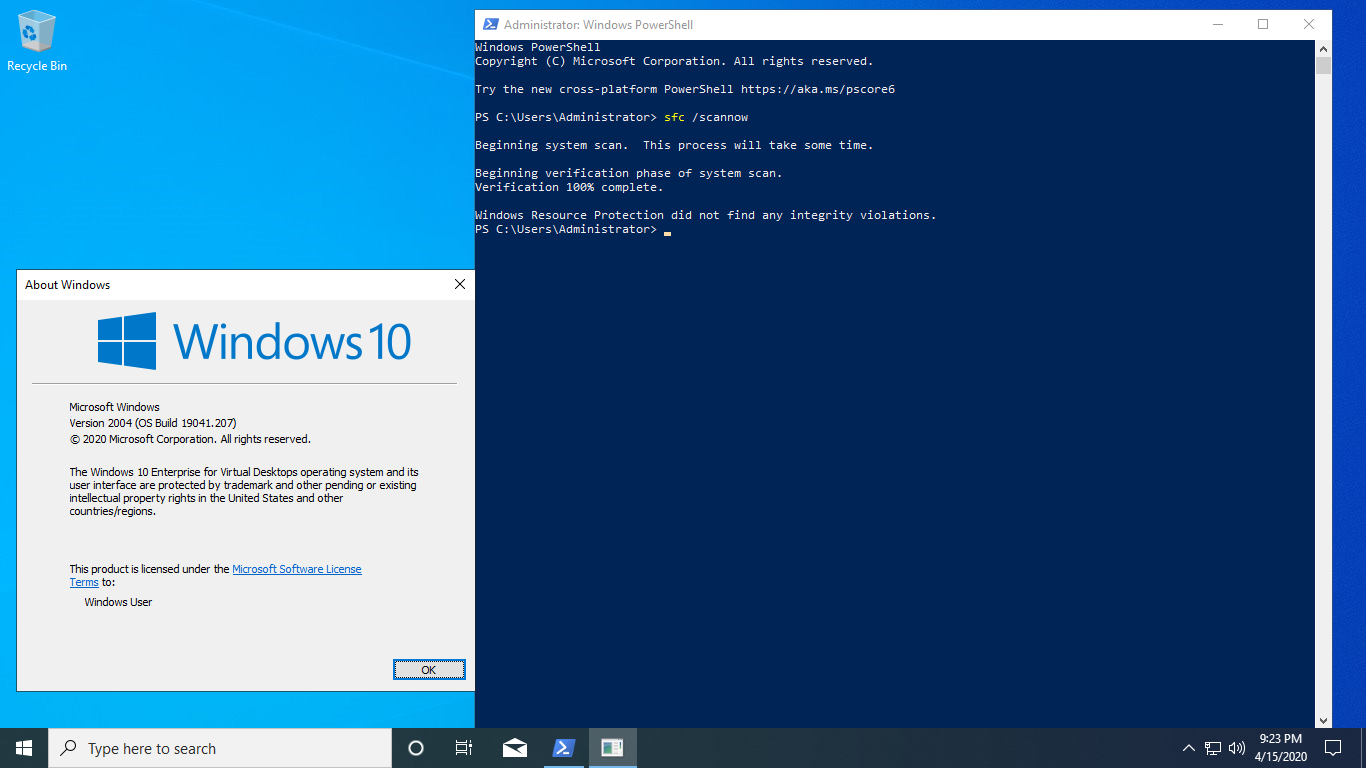Click the 'sfc /scannow' command text

tap(706, 117)
